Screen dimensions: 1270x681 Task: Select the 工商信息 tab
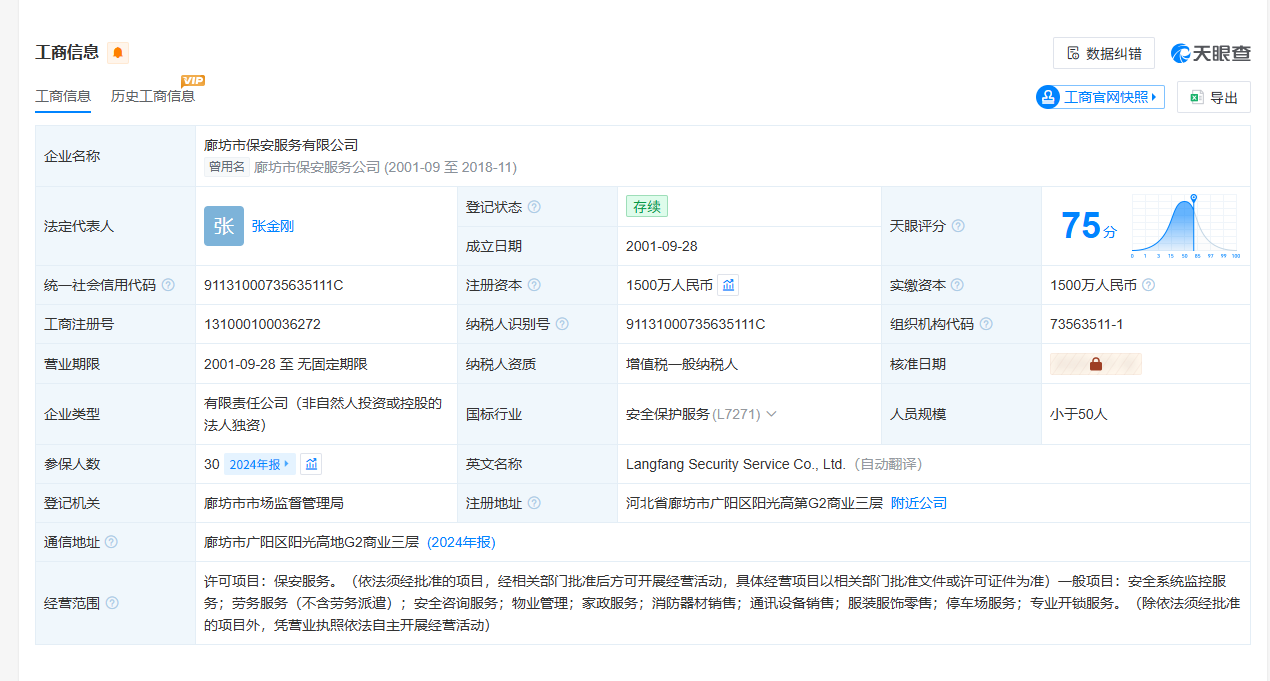pyautogui.click(x=63, y=96)
